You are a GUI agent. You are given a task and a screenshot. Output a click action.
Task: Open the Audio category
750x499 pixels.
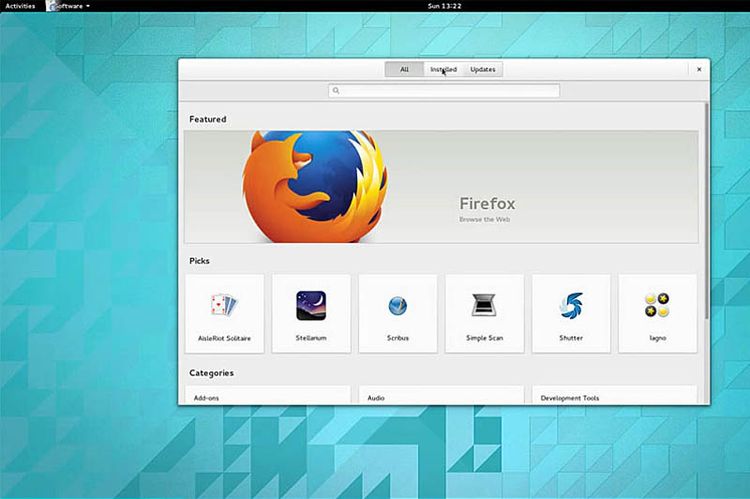[441, 396]
